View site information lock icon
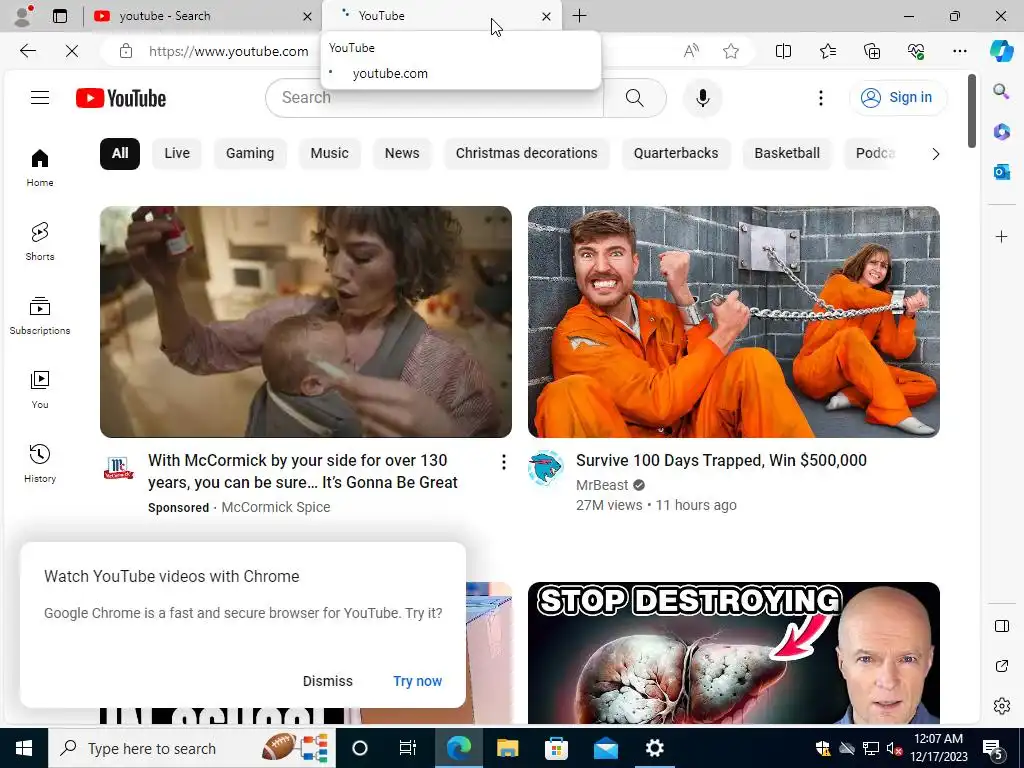Screen dimensions: 1024x768 [x=126, y=51]
